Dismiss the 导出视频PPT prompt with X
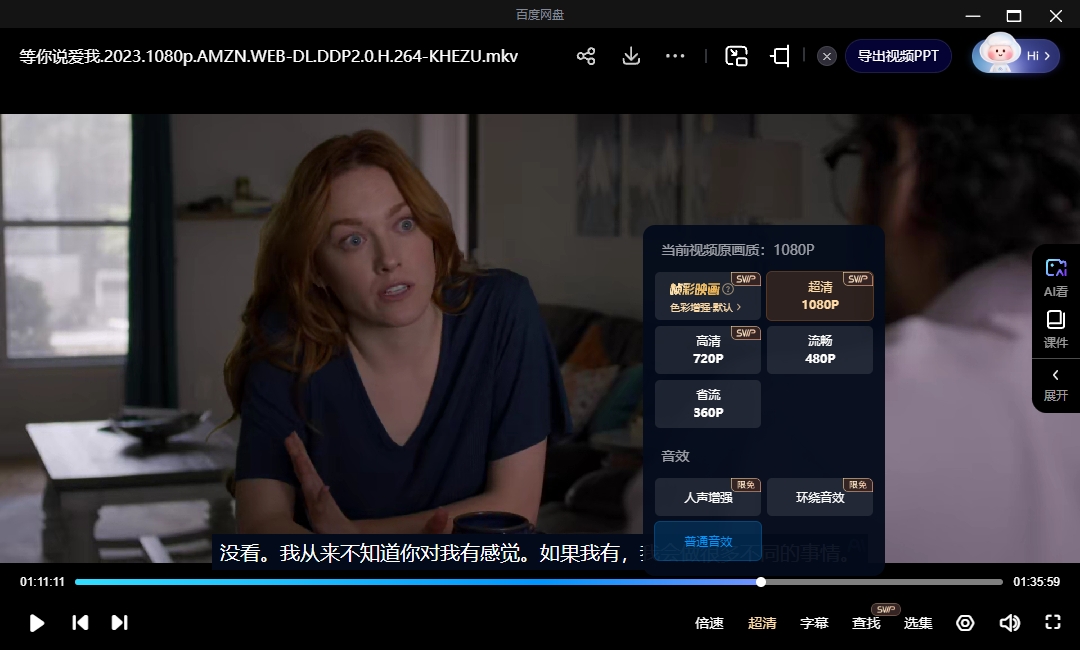Screen dimensions: 1080x650 [x=826, y=56]
